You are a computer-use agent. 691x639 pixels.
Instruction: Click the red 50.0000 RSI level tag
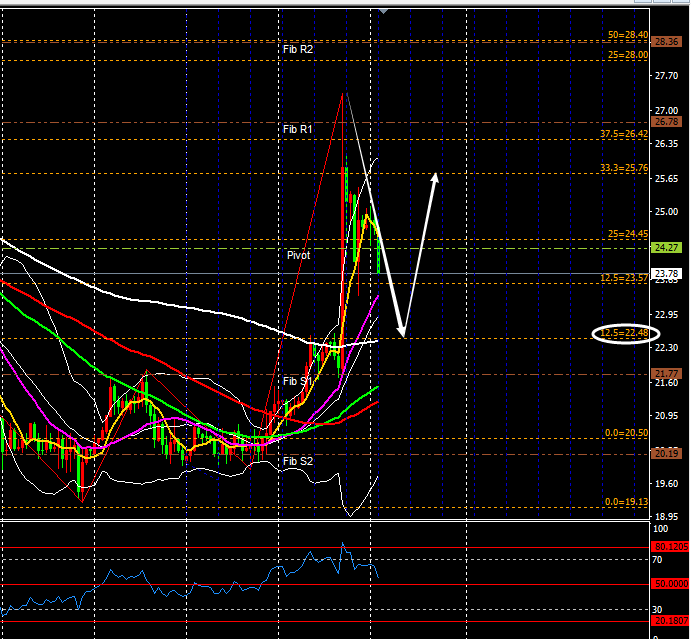[667, 584]
